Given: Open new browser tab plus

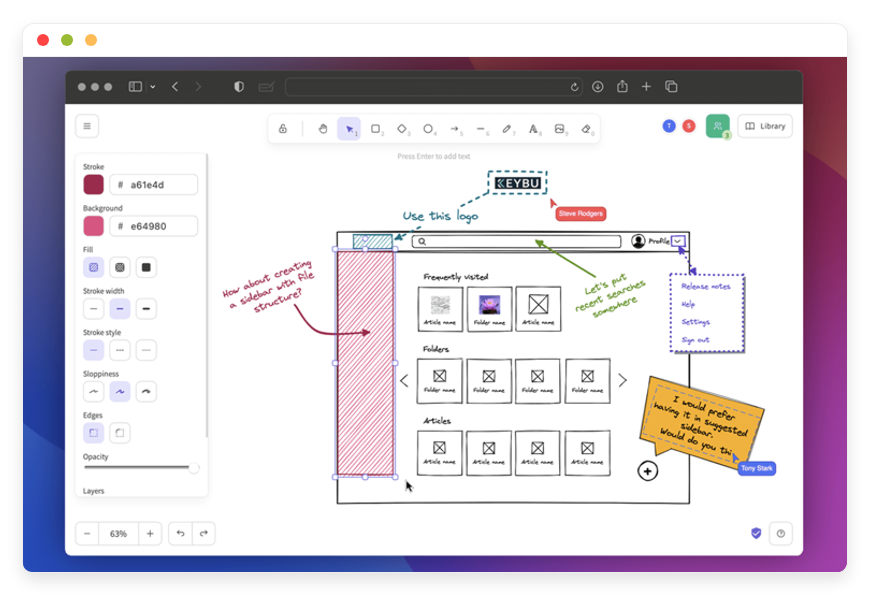Looking at the screenshot, I should point(646,87).
